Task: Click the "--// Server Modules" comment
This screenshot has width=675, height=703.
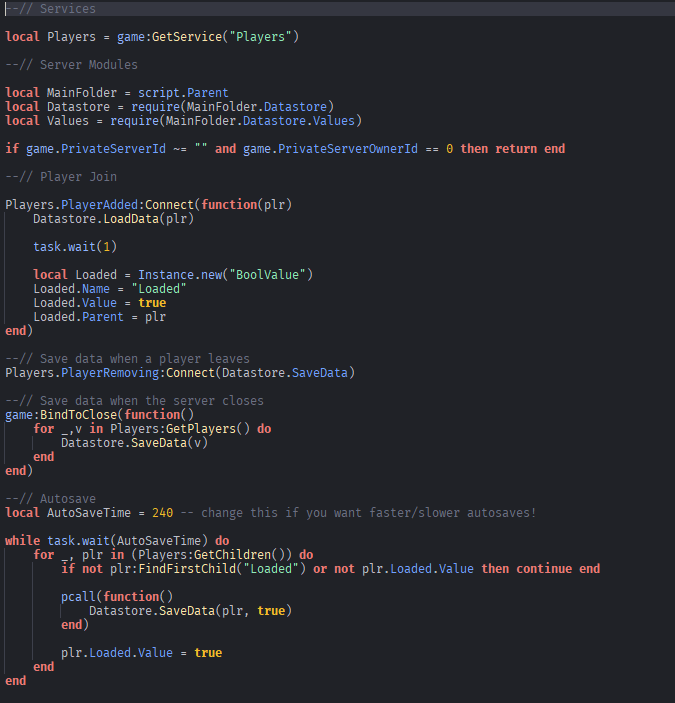Action: pos(72,65)
